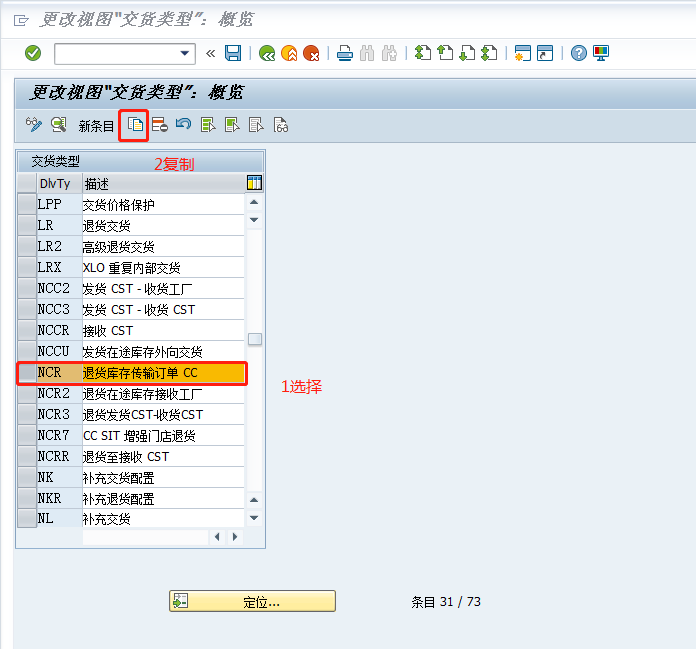The width and height of the screenshot is (696, 649).
Task: Click the glasses document icon after Deselect All
Action: point(281,125)
